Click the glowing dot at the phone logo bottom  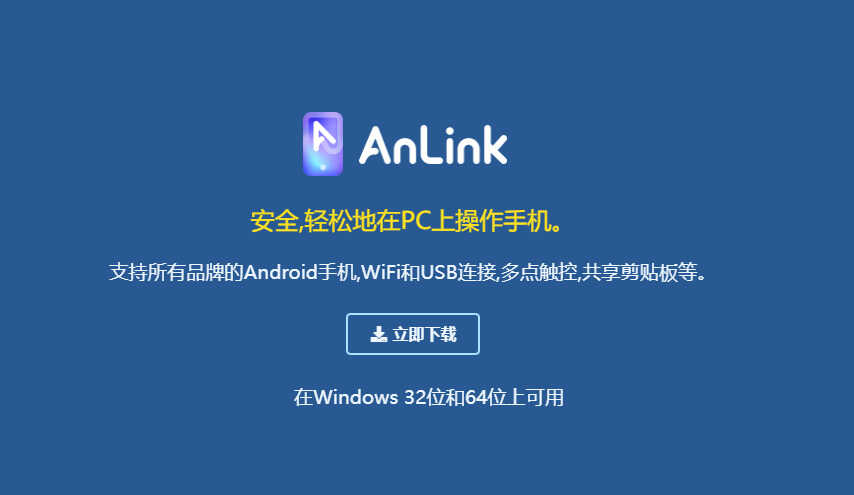pos(323,167)
